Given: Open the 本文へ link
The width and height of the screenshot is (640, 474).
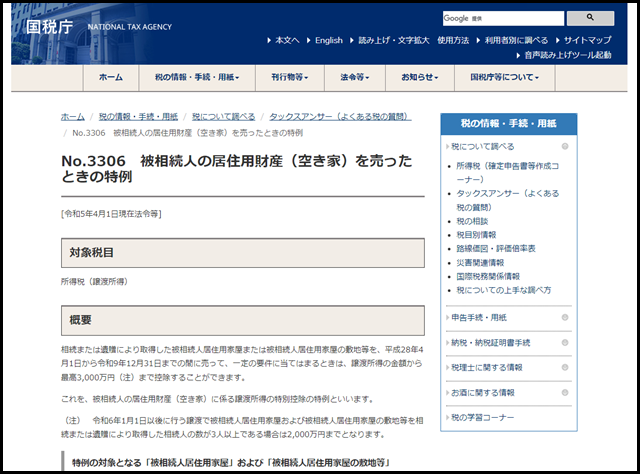Looking at the screenshot, I should point(287,40).
